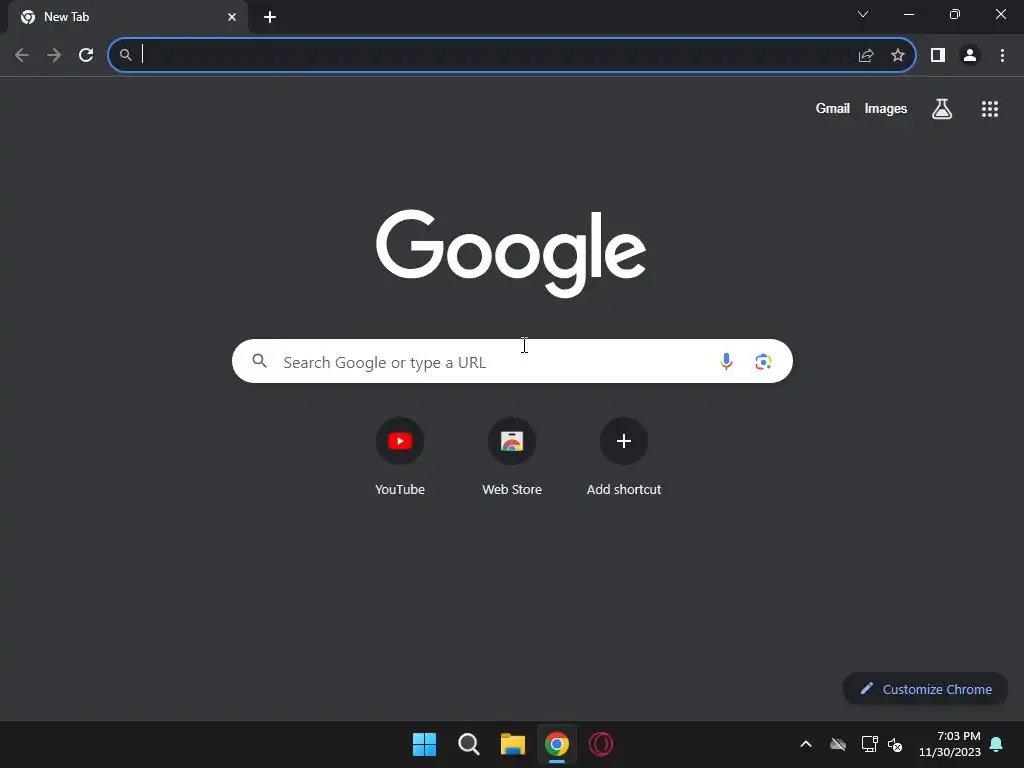
Task: Go back using the back arrow
Action: 22,56
